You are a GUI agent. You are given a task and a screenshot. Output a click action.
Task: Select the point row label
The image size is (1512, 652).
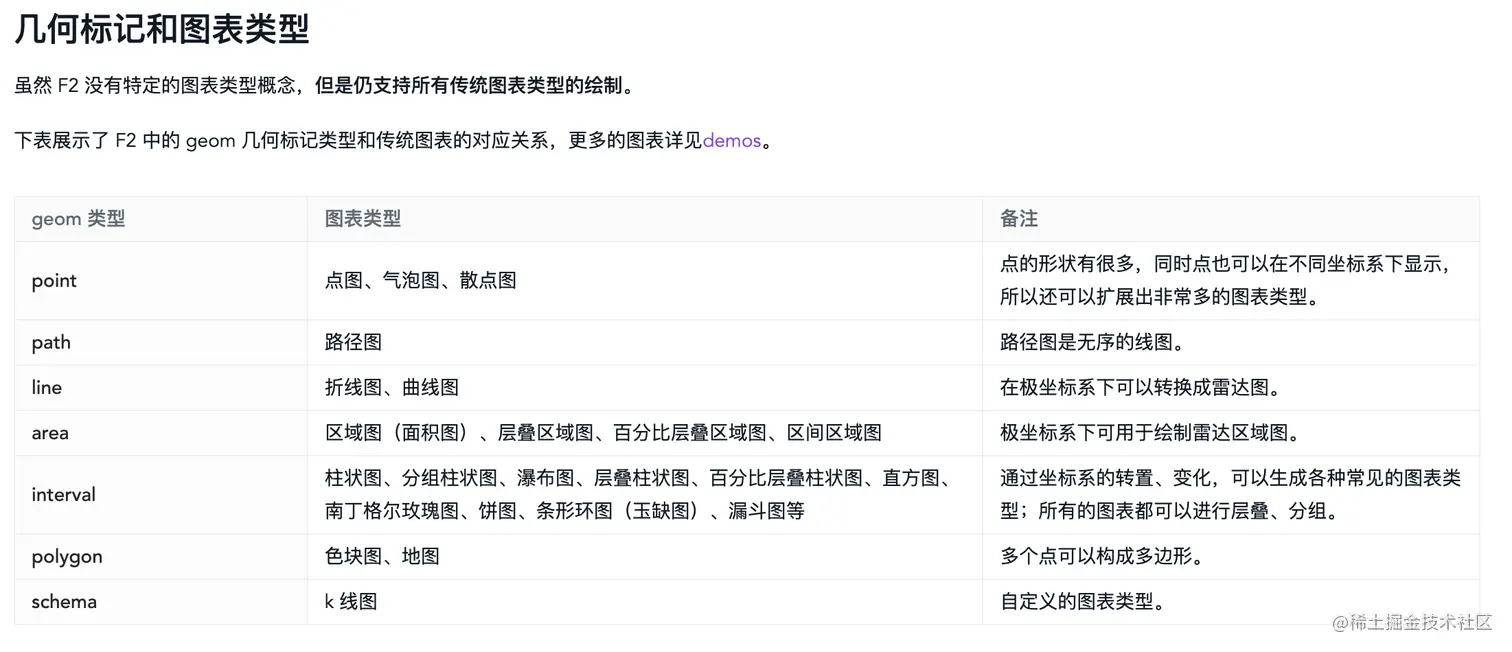53,281
